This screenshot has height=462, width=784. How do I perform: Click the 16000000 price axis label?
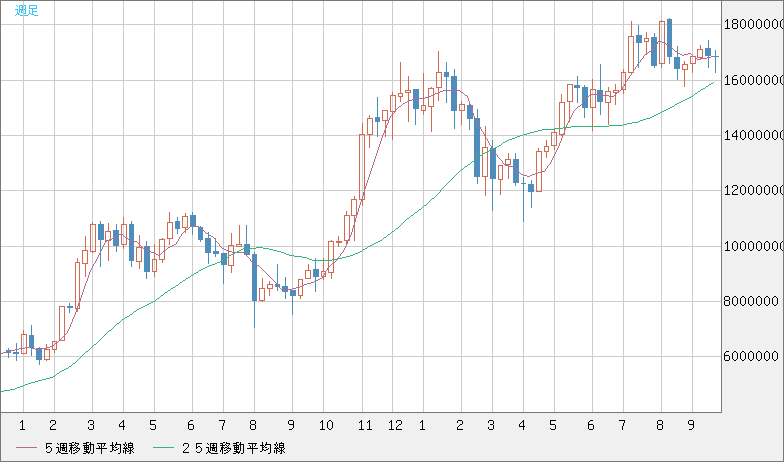(751, 80)
